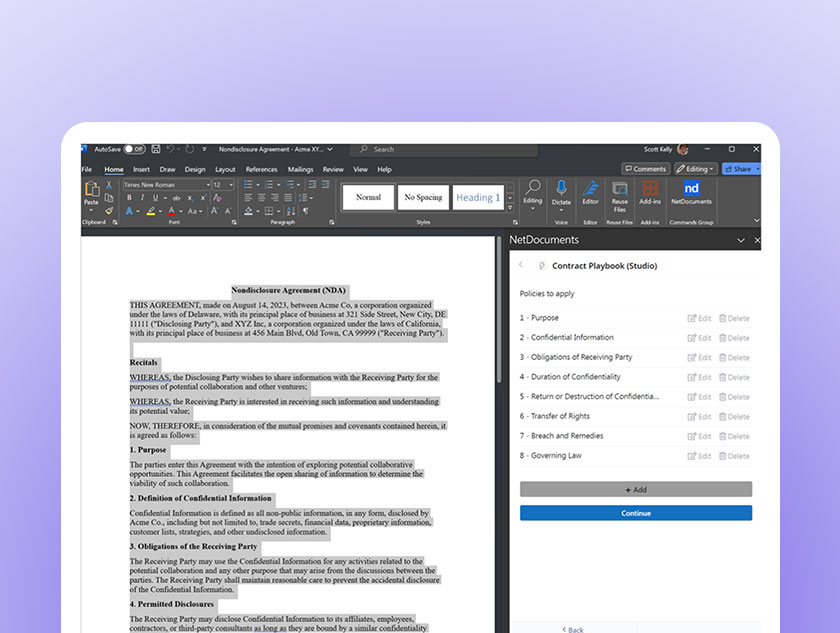Select the Format Painter brush
Screen dimensions: 840x633
[x=109, y=210]
